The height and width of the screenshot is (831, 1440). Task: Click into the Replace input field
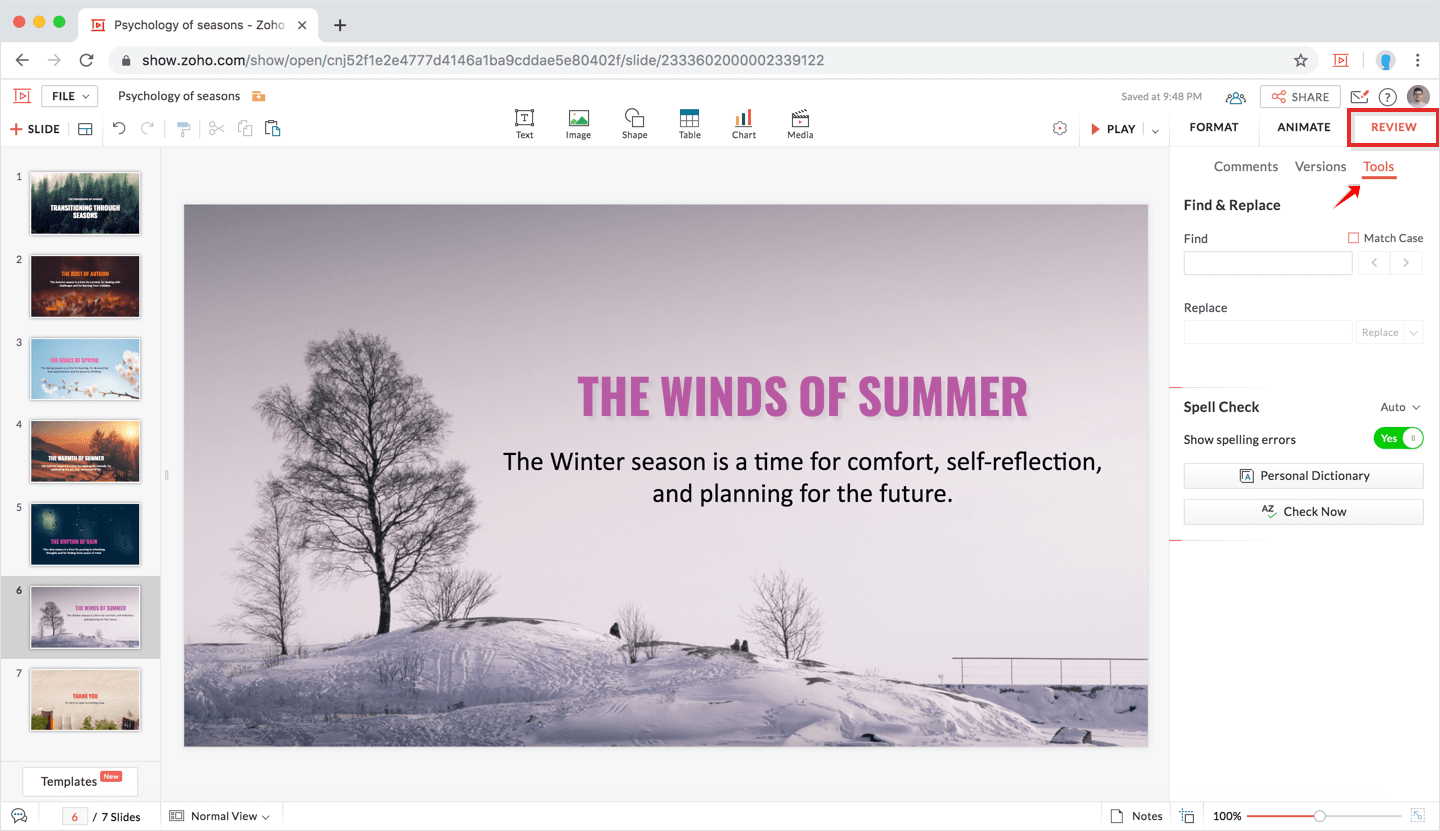(1268, 332)
